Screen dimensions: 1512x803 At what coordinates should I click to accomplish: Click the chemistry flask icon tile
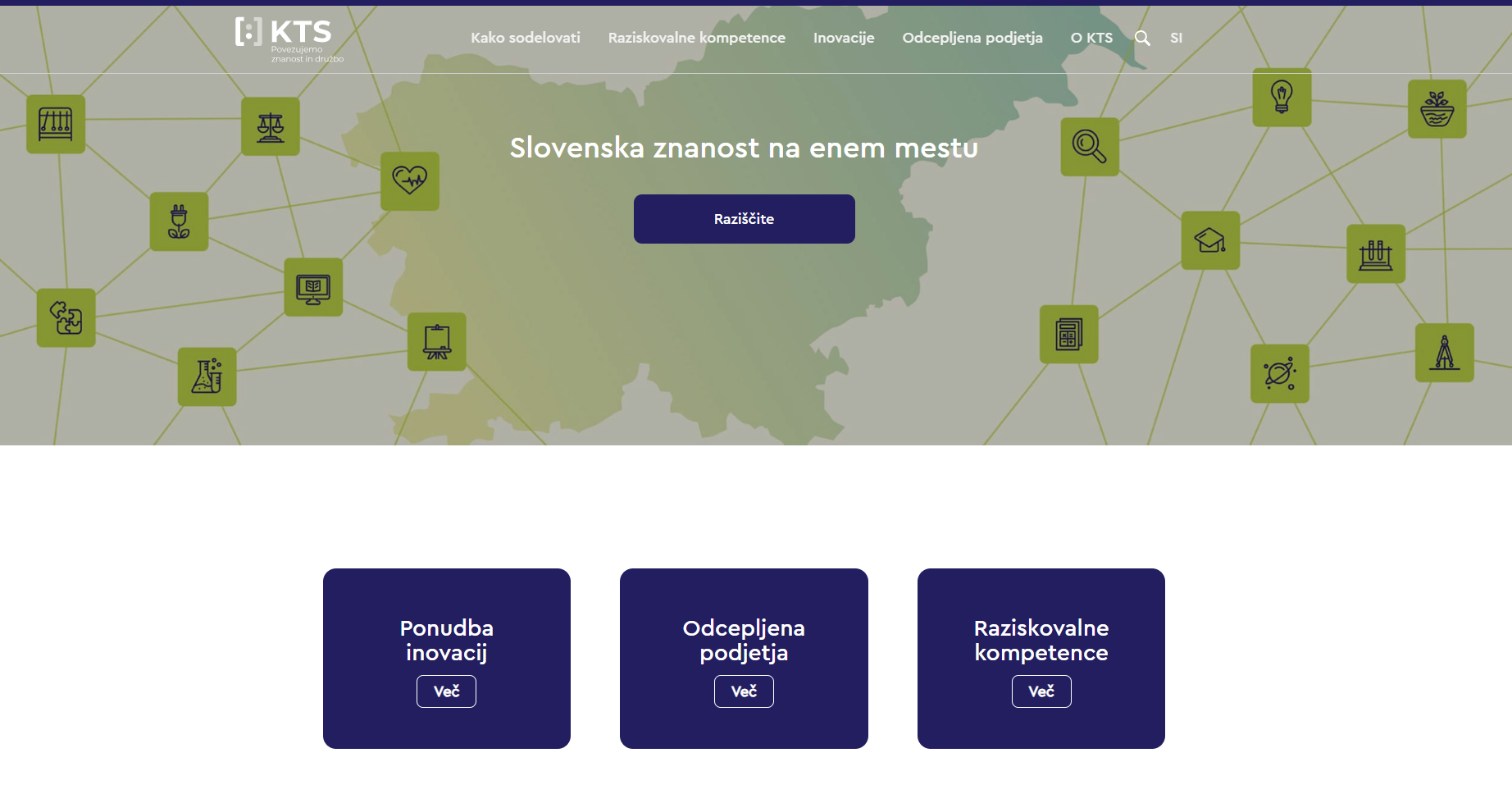click(207, 376)
